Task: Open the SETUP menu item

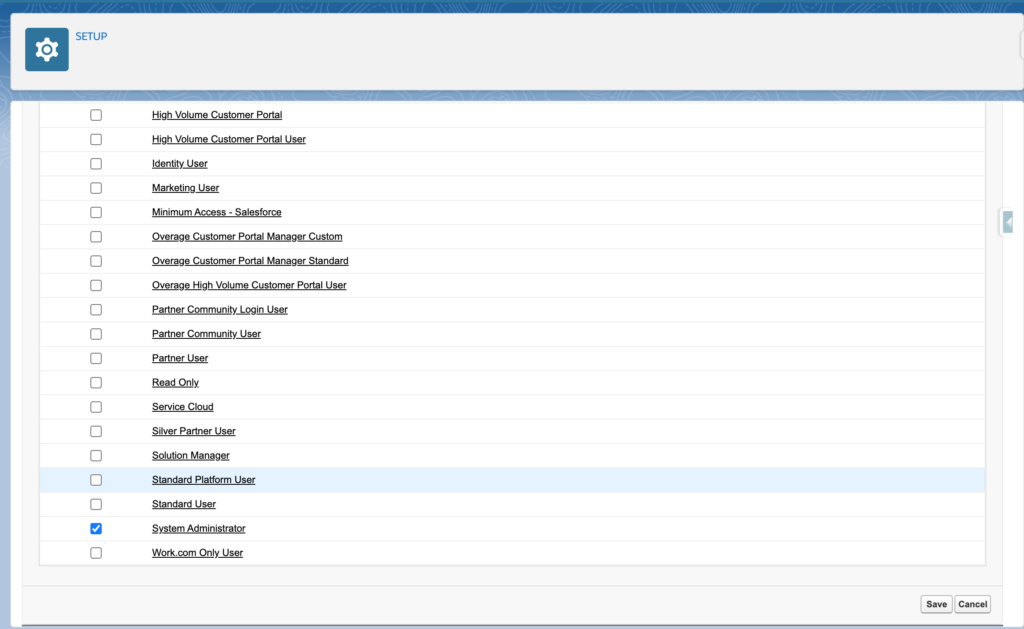Action: tap(90, 36)
